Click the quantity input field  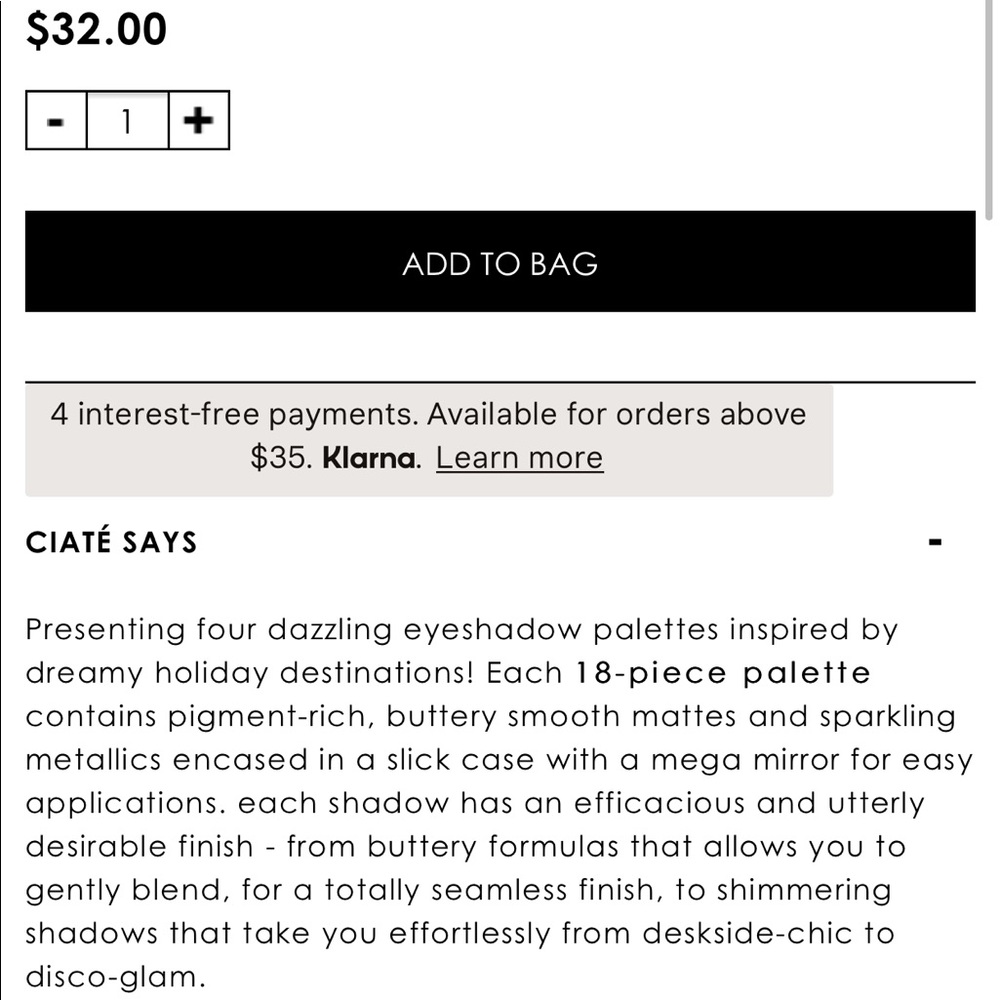[x=127, y=121]
